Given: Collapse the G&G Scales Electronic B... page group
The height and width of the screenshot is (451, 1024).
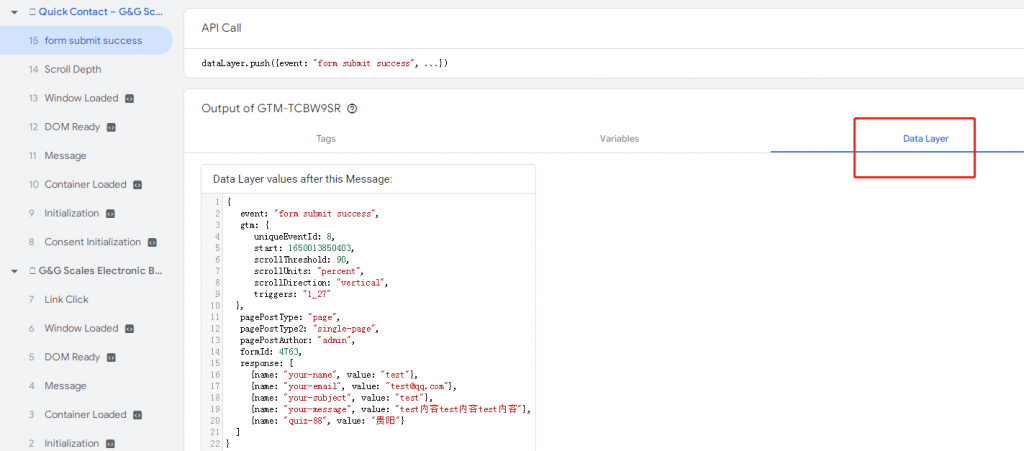Looking at the screenshot, I should tap(14, 271).
